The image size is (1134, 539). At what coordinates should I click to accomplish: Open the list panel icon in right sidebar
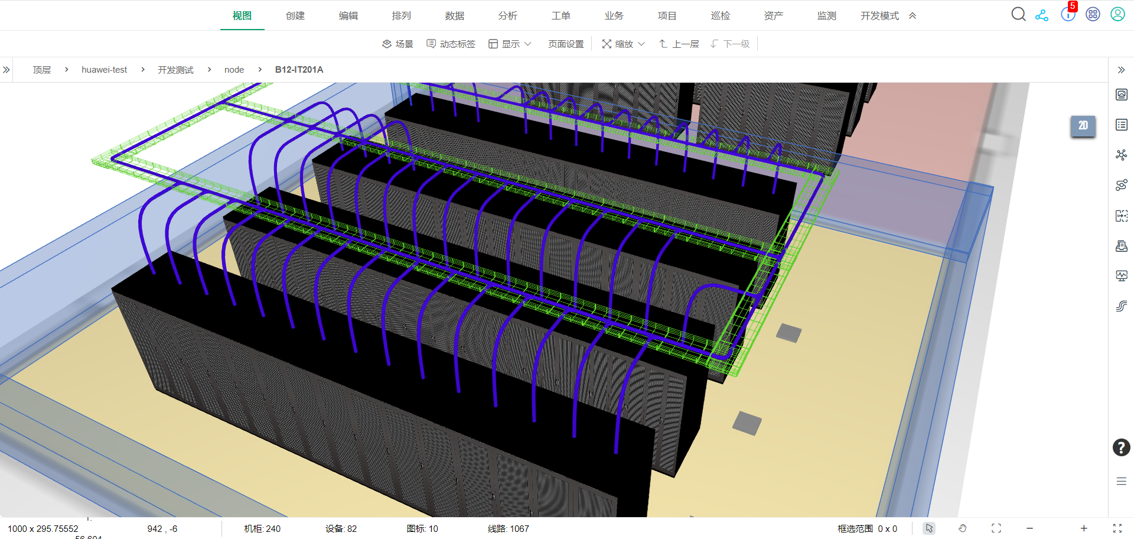point(1122,125)
